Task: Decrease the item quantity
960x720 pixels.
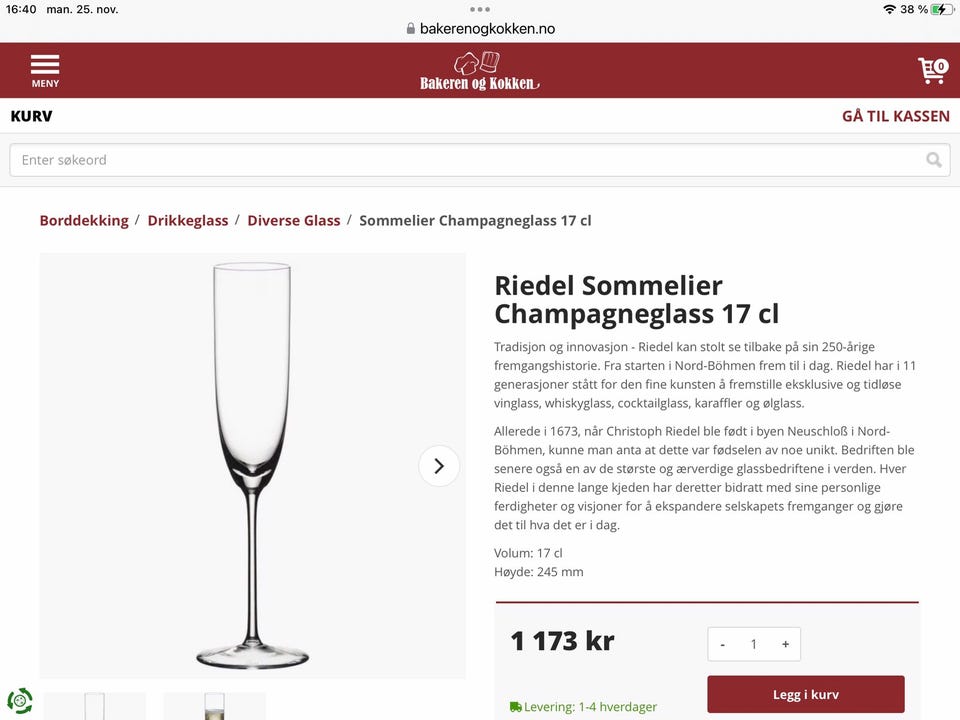Action: pos(722,644)
